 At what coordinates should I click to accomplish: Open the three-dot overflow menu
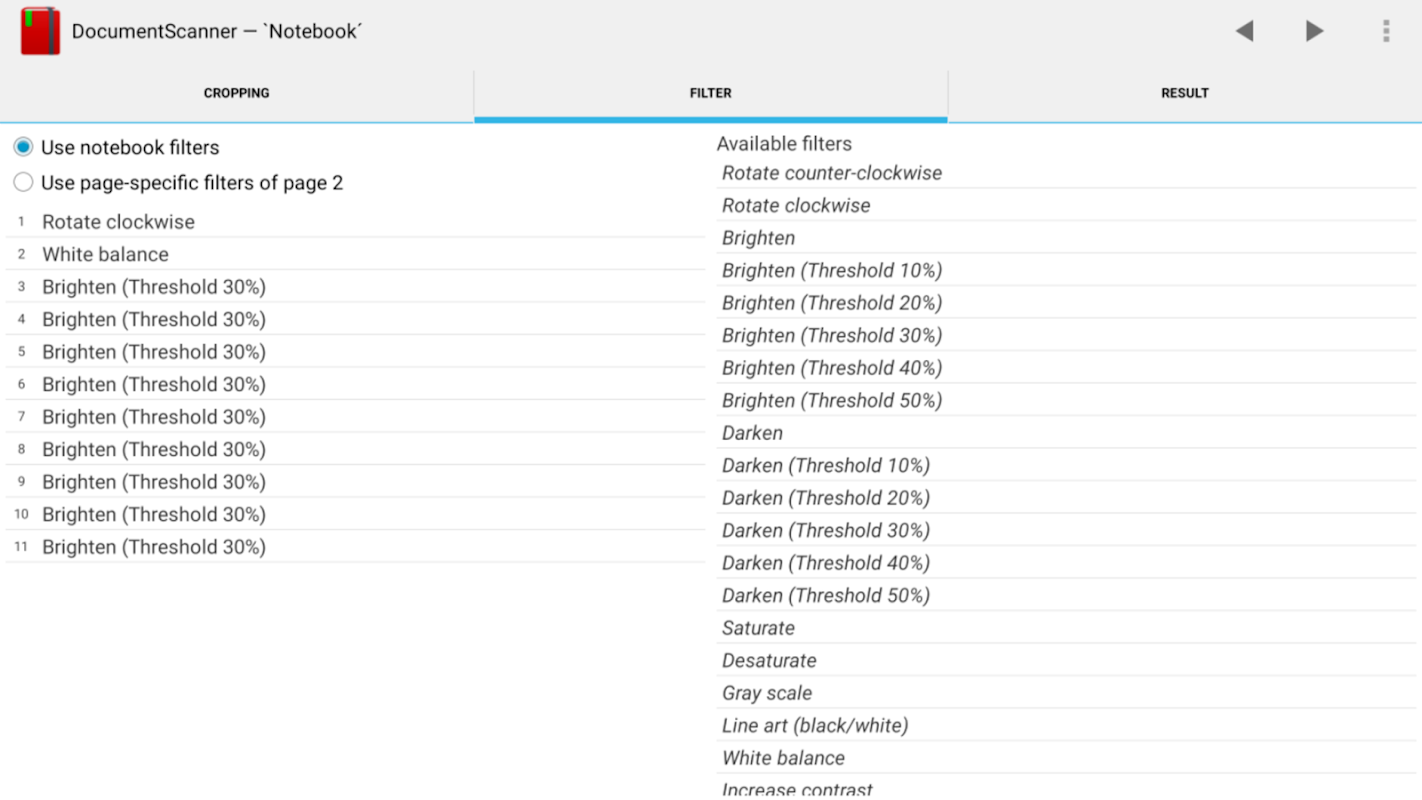pyautogui.click(x=1386, y=31)
